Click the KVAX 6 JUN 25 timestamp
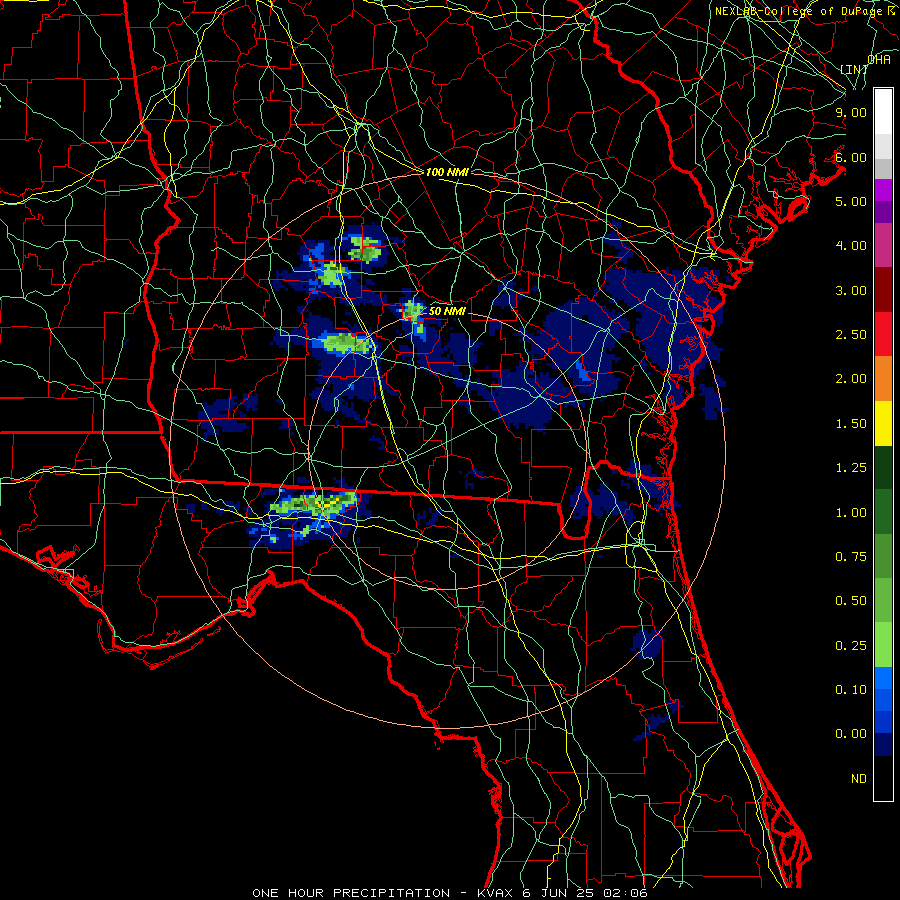 562,893
